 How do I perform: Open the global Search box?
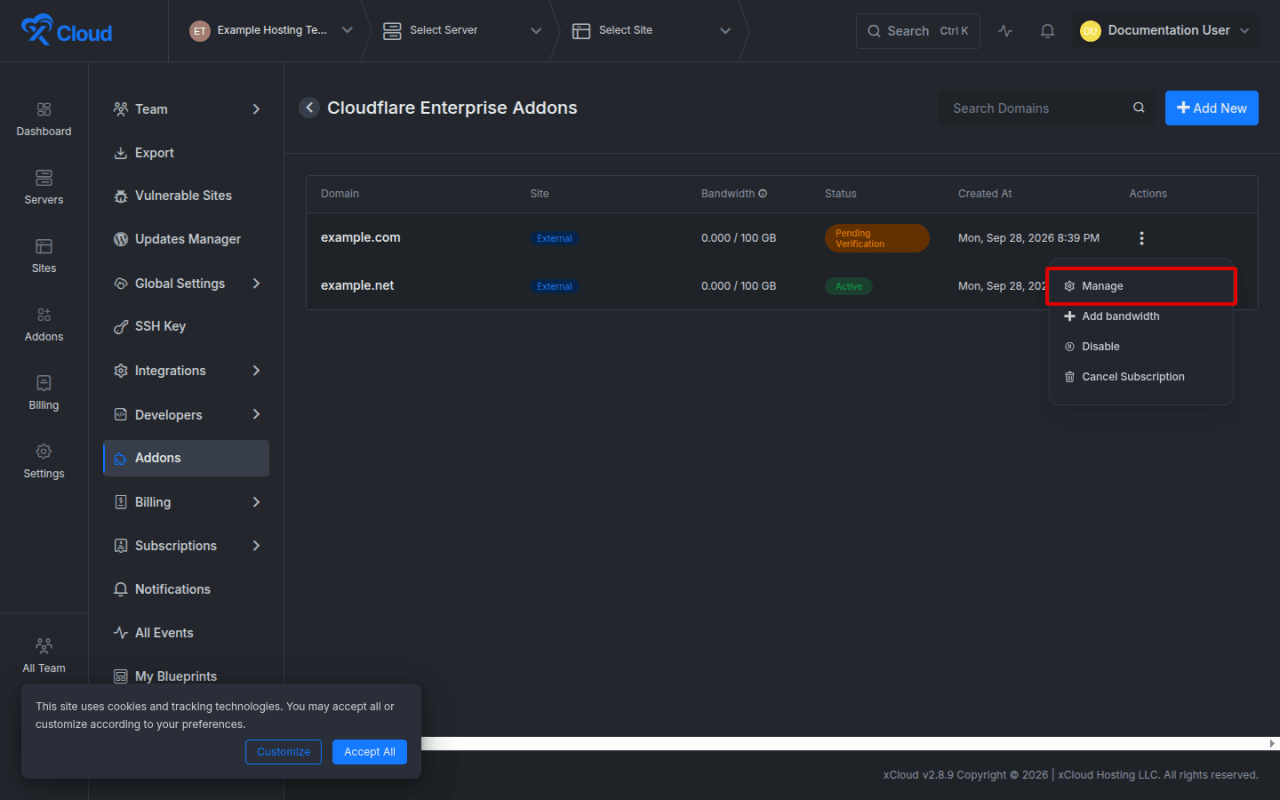918,31
